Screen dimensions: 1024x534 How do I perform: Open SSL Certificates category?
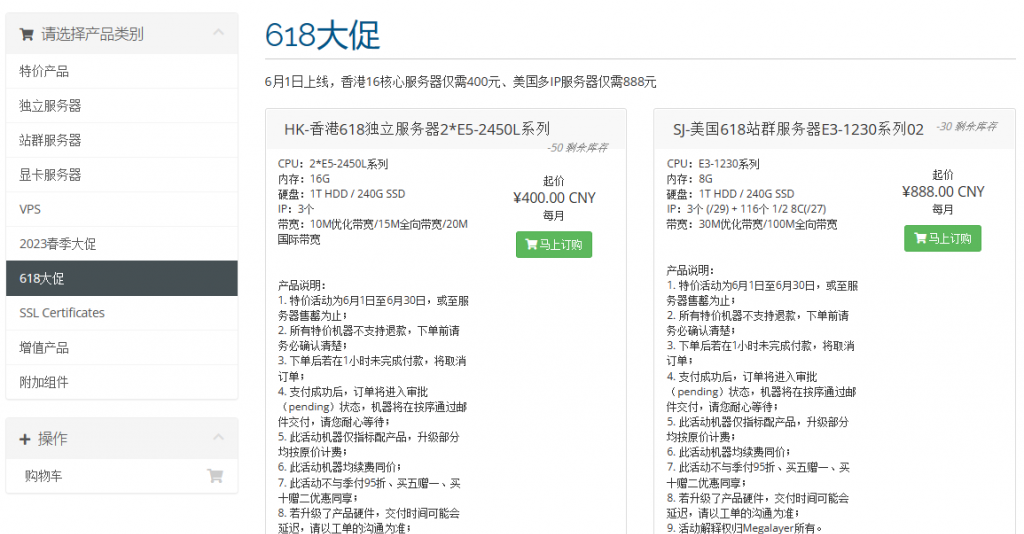point(62,313)
